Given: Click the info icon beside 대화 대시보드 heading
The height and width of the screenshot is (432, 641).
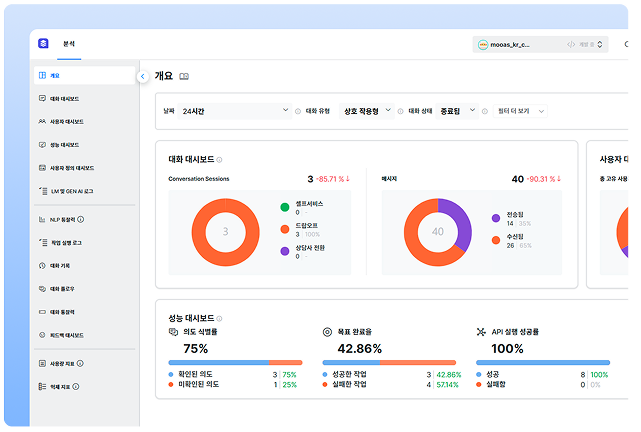Looking at the screenshot, I should point(220,159).
